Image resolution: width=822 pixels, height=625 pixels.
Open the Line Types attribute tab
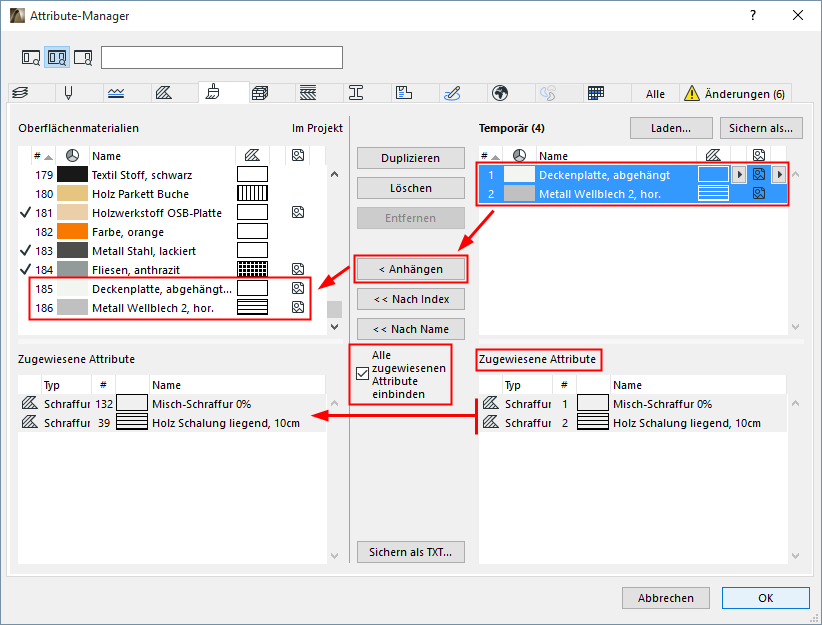pos(116,93)
